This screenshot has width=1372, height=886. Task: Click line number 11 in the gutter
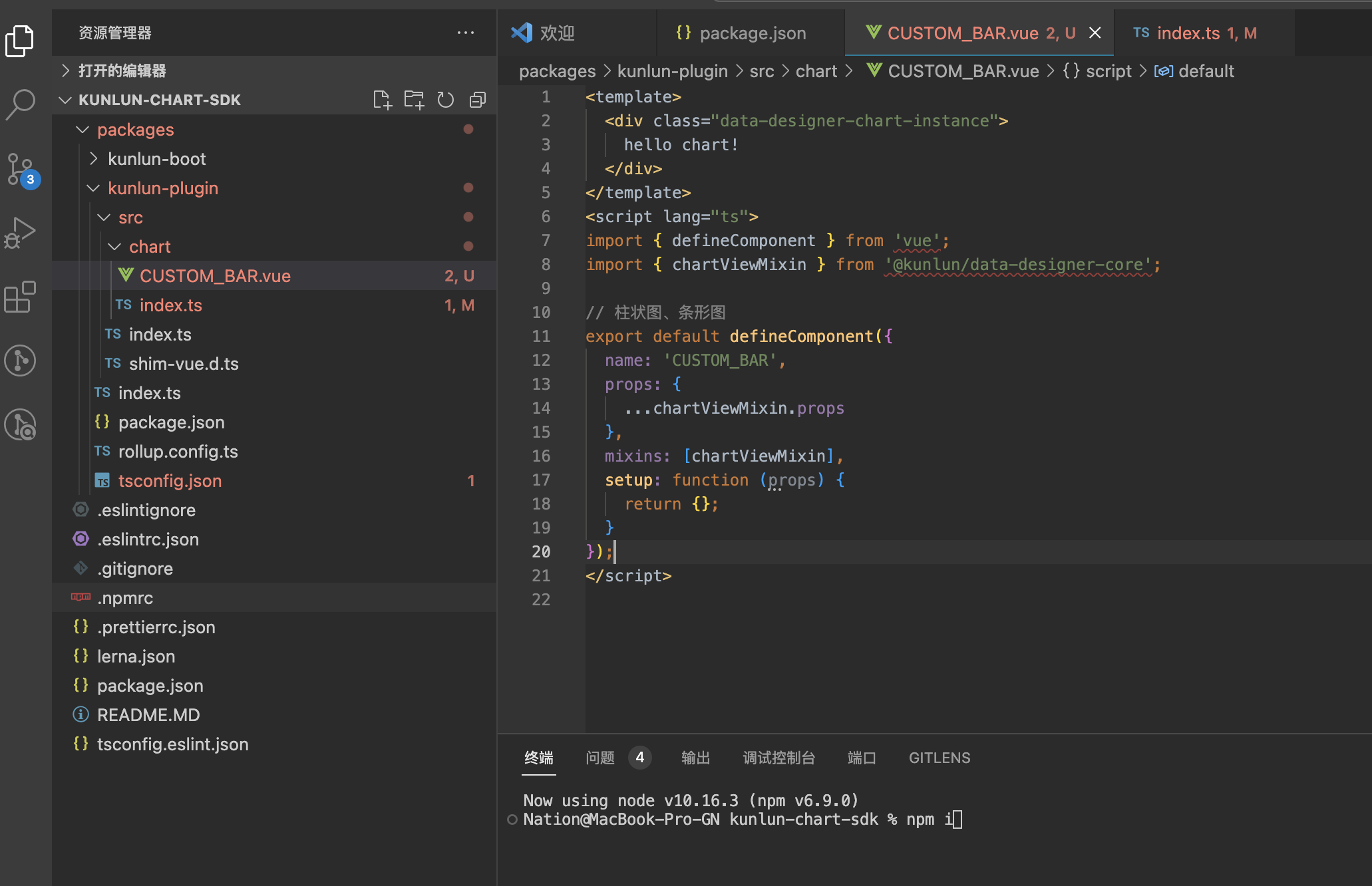(x=541, y=336)
